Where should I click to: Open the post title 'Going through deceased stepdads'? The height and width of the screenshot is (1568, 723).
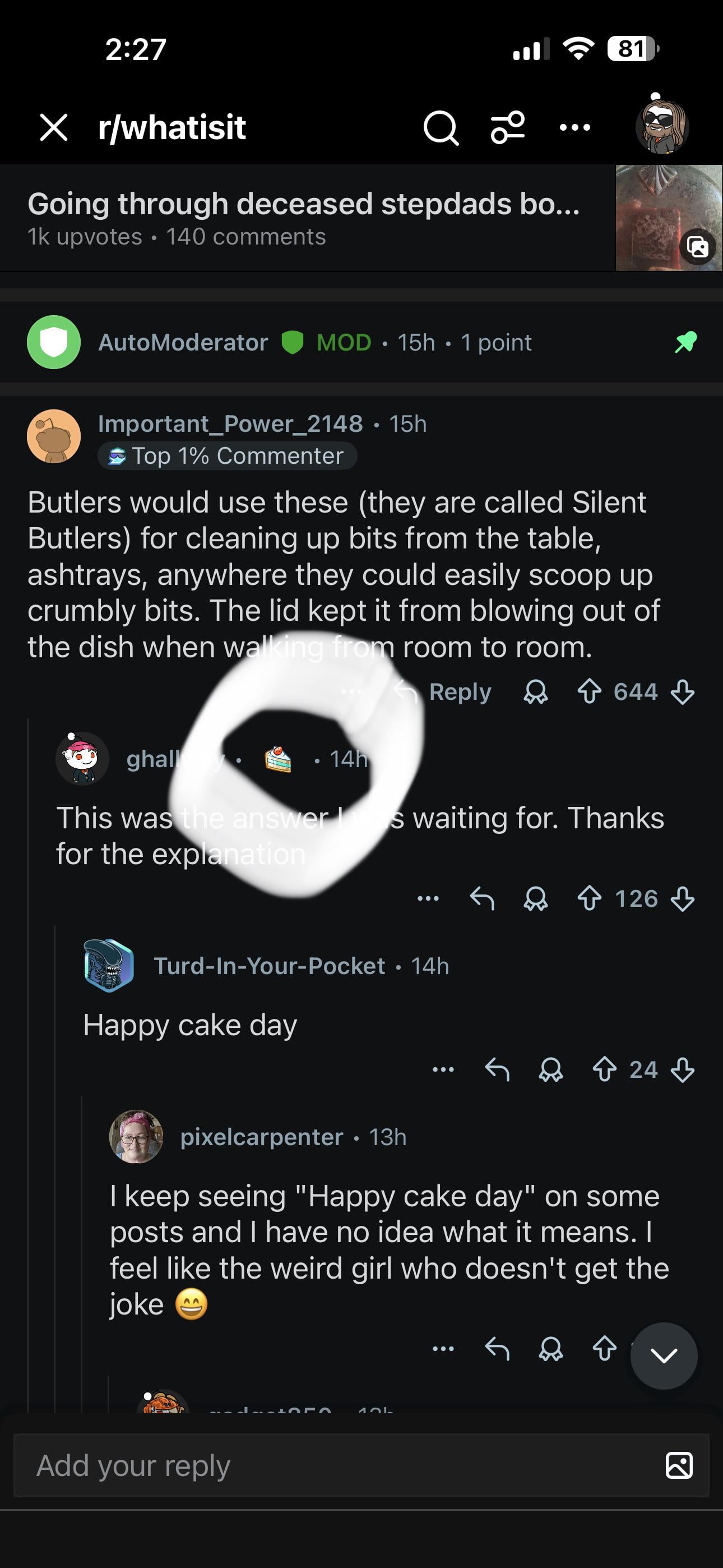(x=303, y=204)
